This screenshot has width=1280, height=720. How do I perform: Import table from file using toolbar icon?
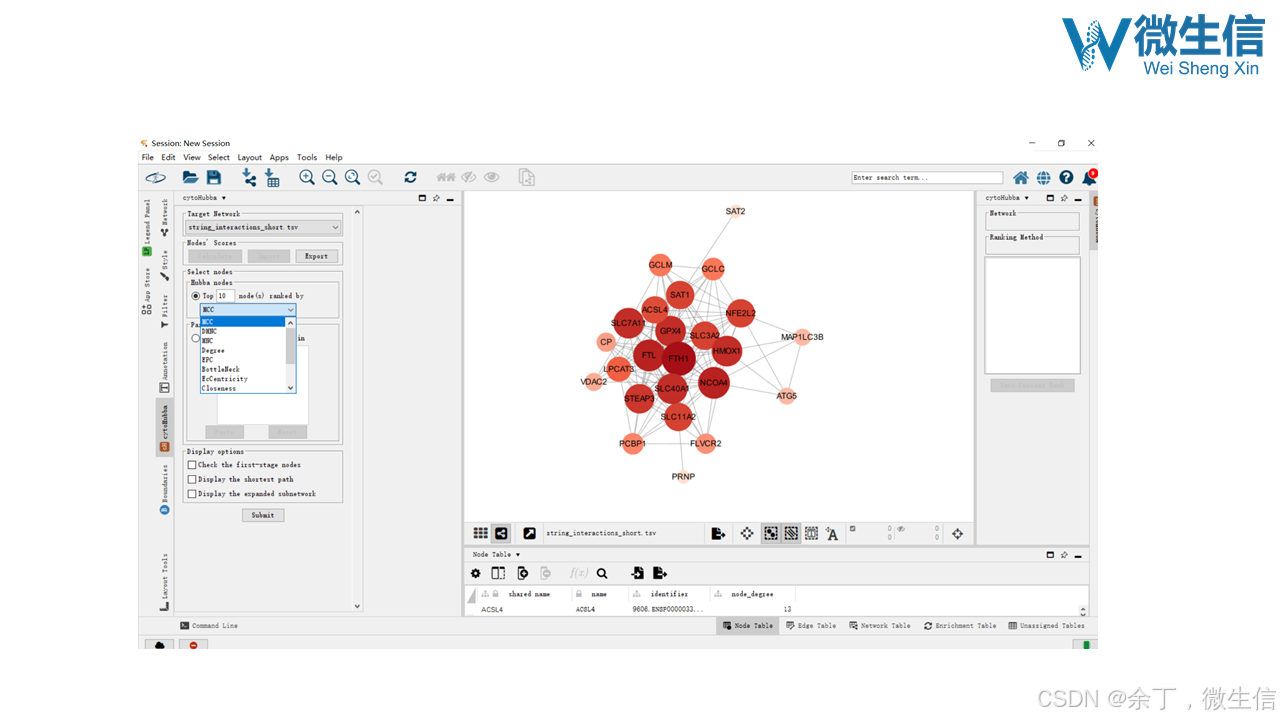(x=271, y=177)
